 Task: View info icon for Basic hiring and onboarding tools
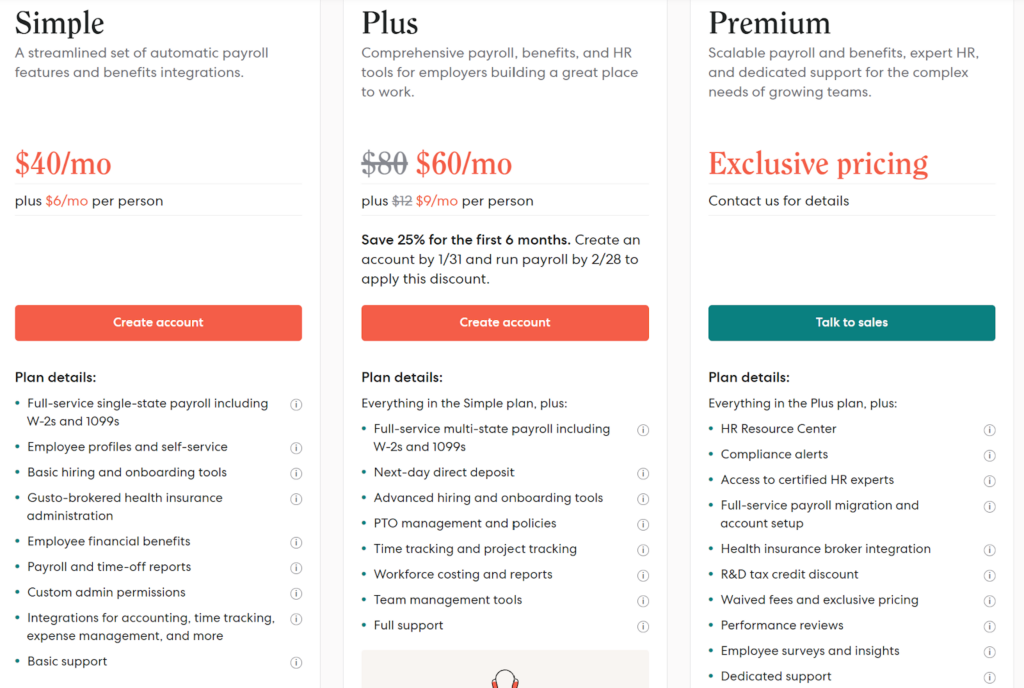click(296, 472)
